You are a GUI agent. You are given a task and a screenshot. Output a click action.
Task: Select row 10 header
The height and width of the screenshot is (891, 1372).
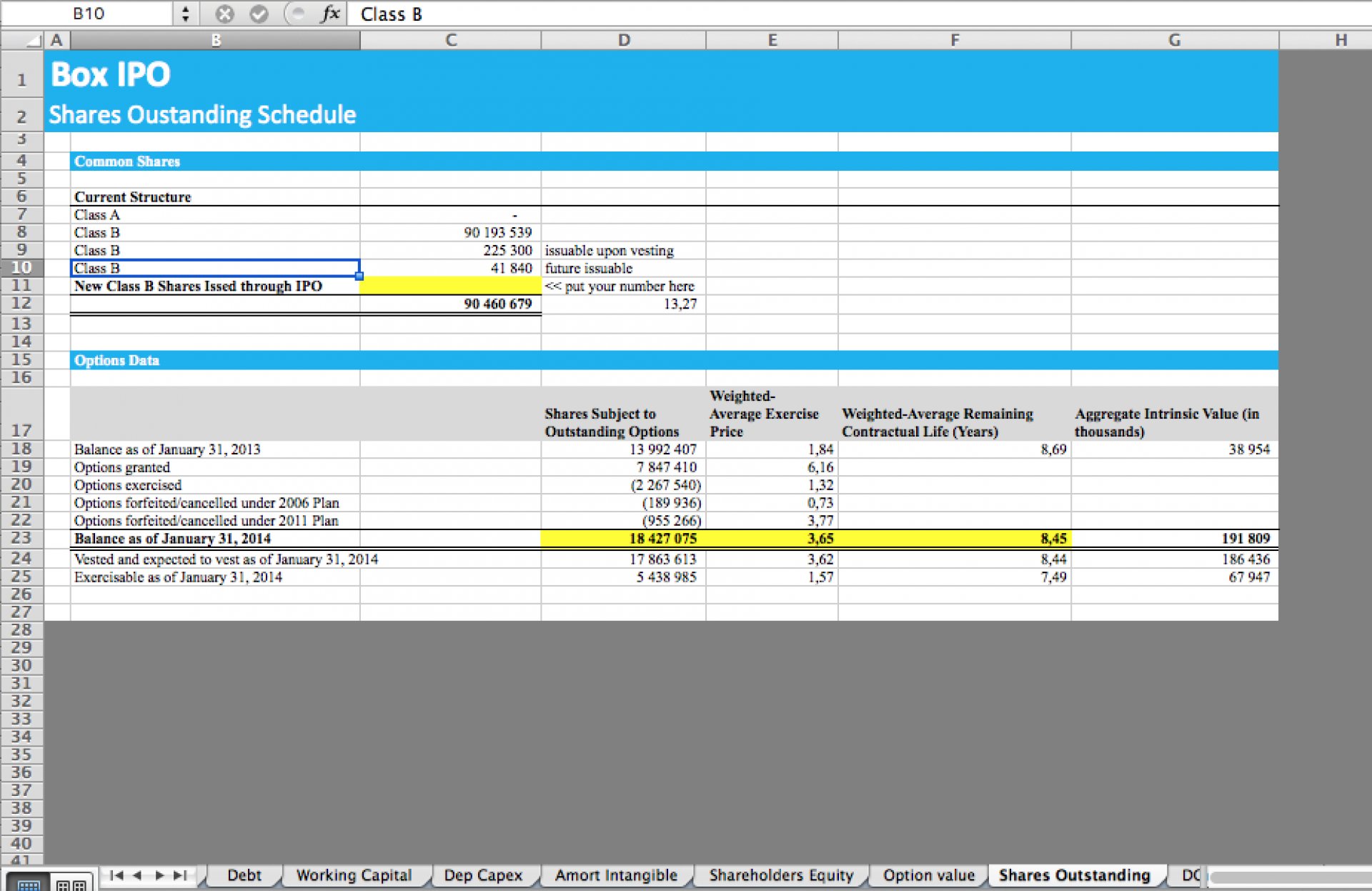click(x=21, y=268)
